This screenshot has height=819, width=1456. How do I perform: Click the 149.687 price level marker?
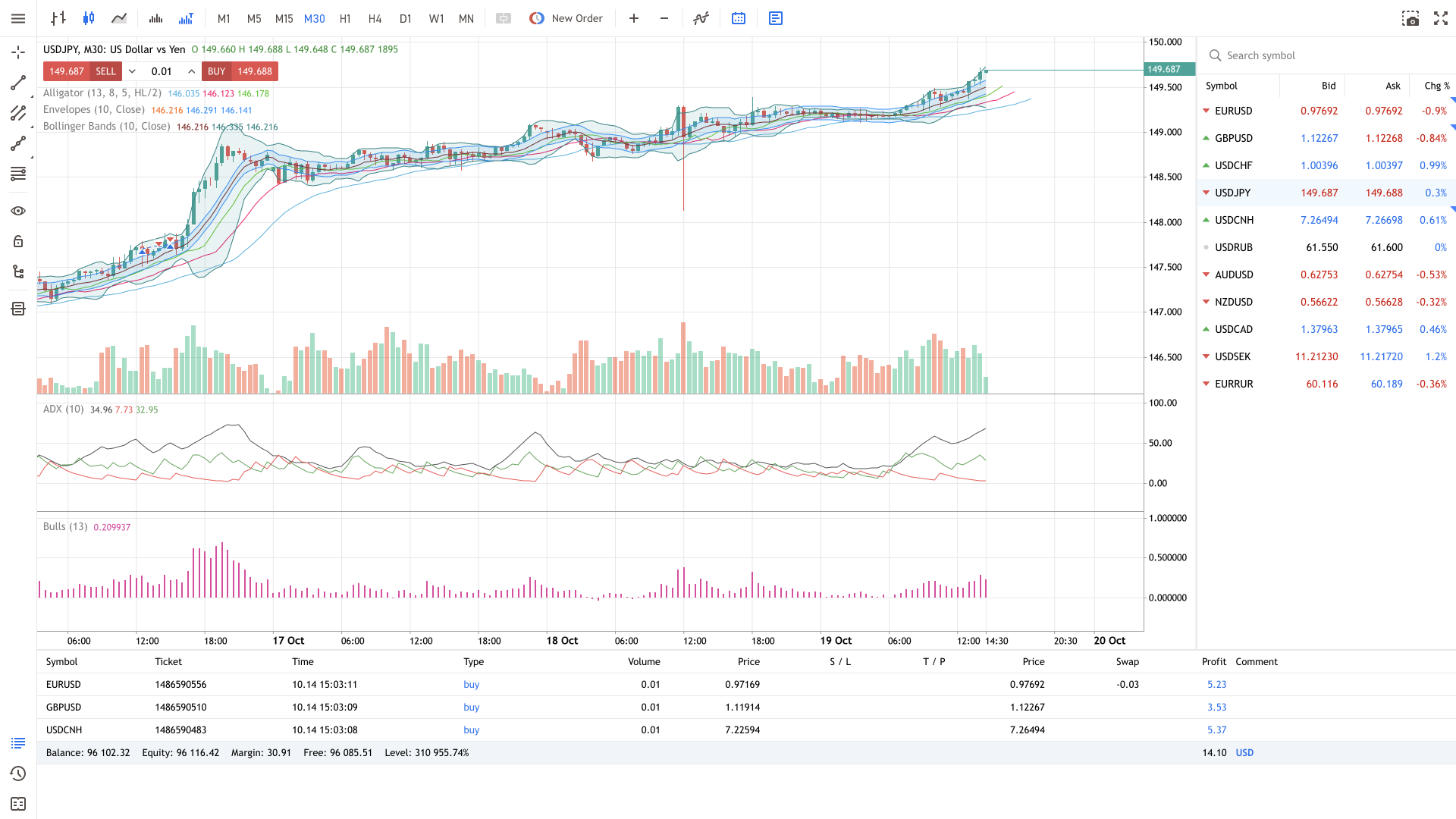coord(1169,69)
